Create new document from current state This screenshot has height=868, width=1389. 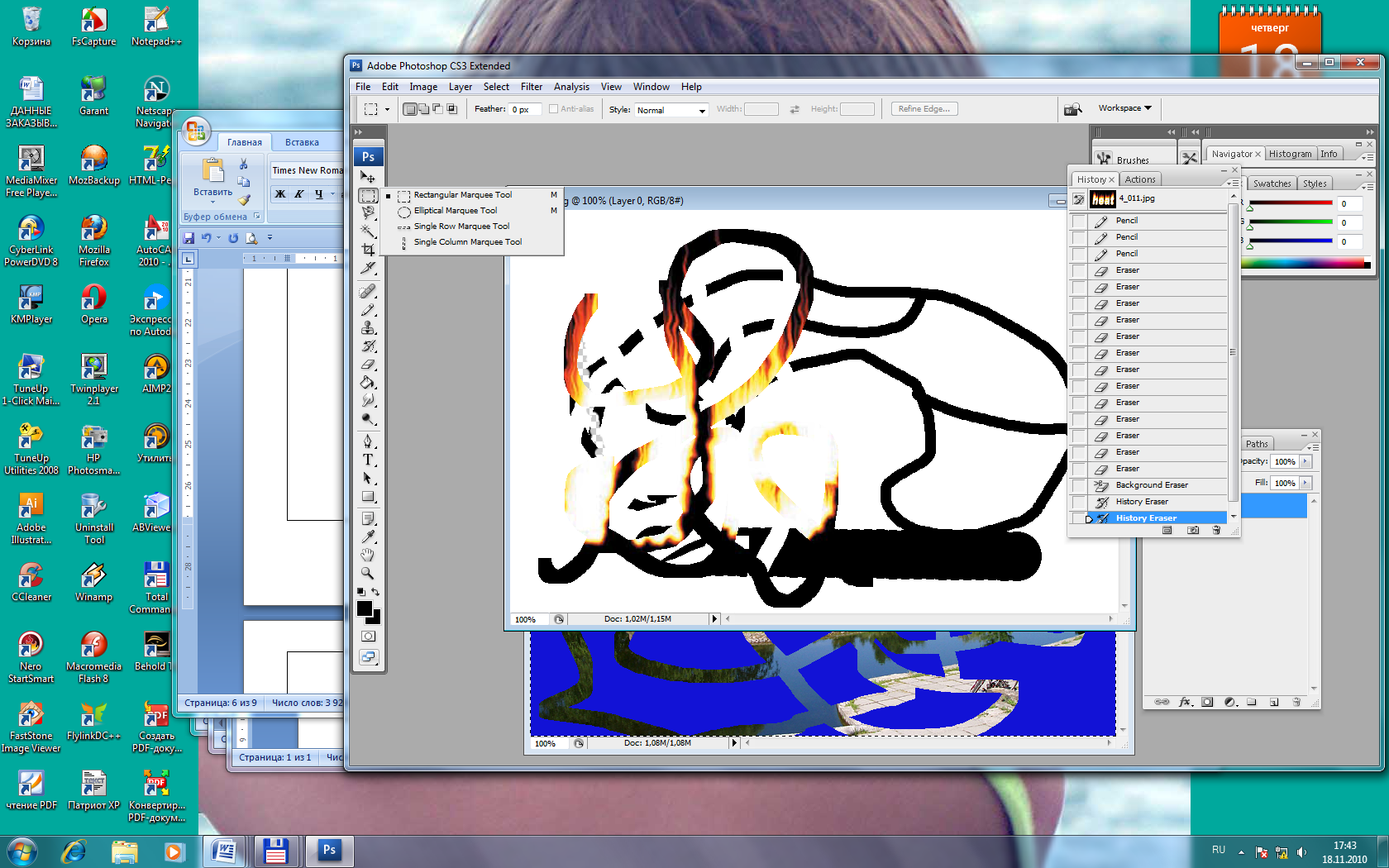tap(1167, 531)
